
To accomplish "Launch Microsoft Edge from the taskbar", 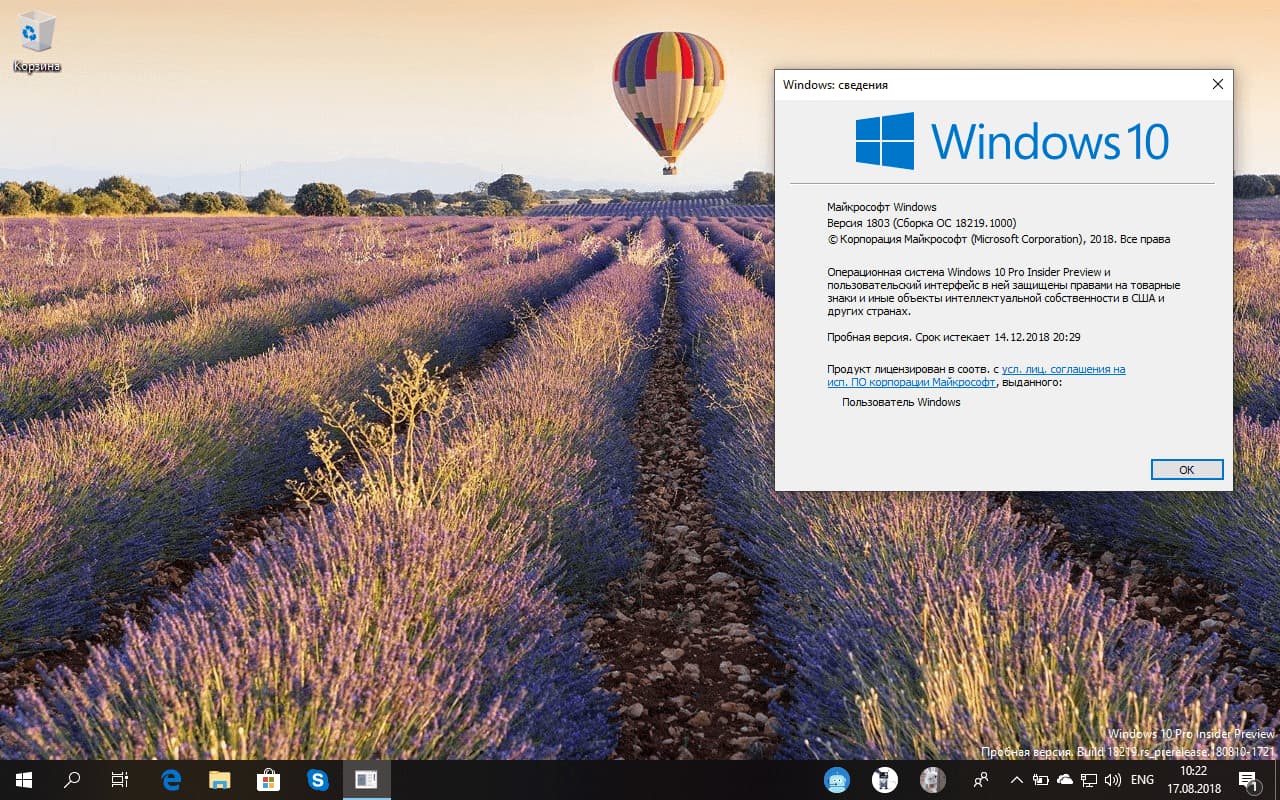I will [170, 779].
